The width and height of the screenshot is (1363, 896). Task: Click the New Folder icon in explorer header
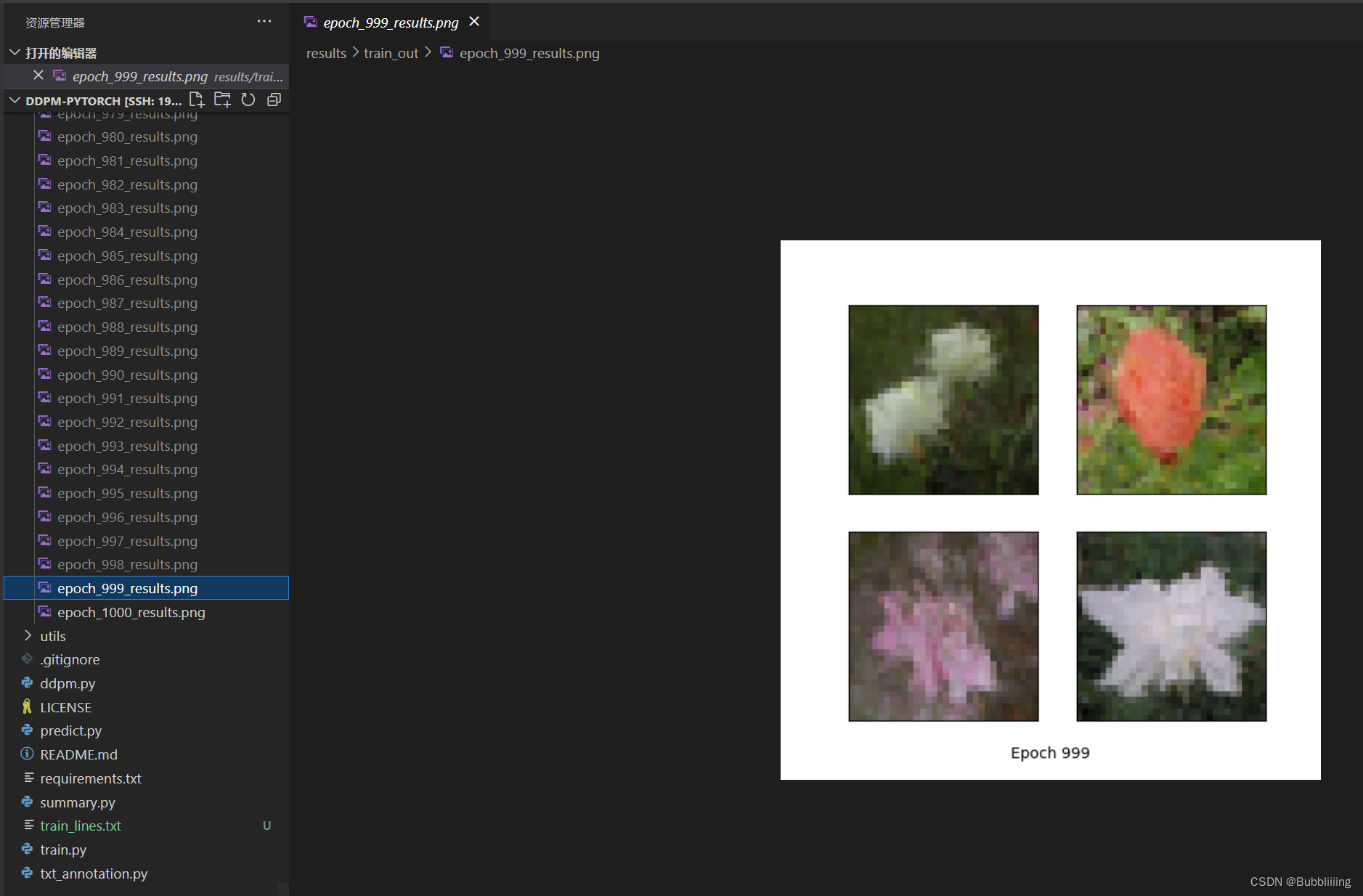pos(222,100)
